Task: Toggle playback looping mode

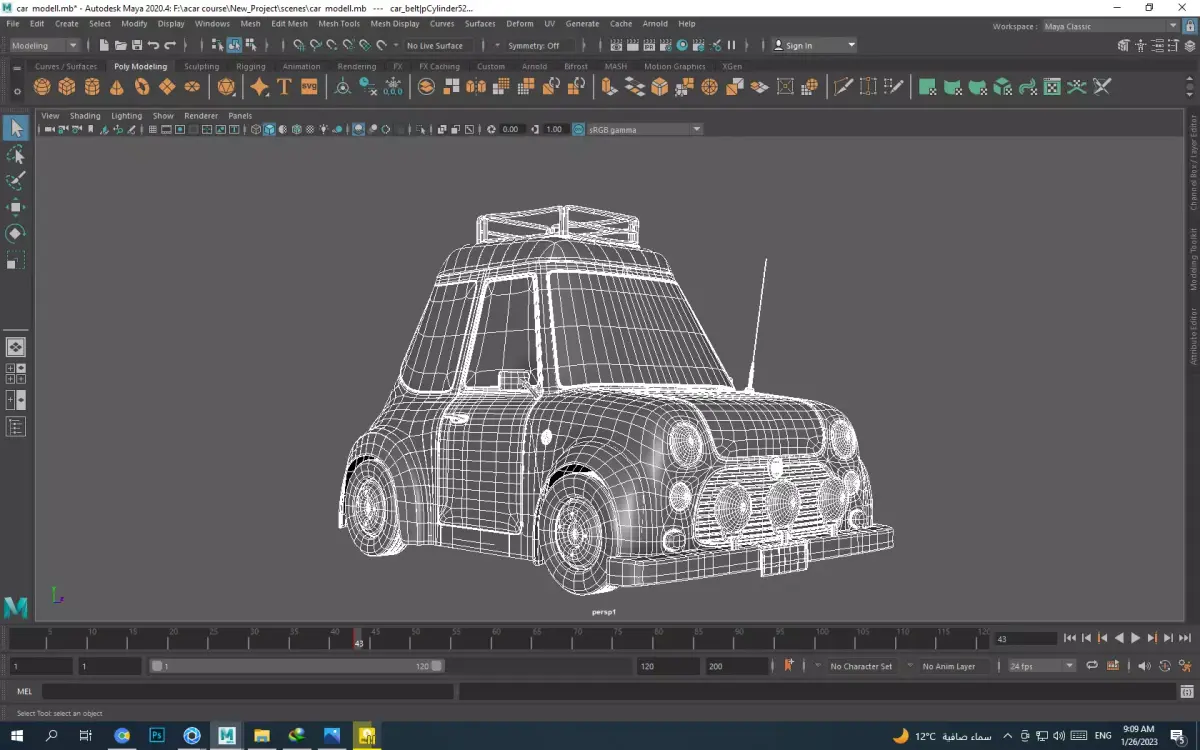Action: point(1092,666)
